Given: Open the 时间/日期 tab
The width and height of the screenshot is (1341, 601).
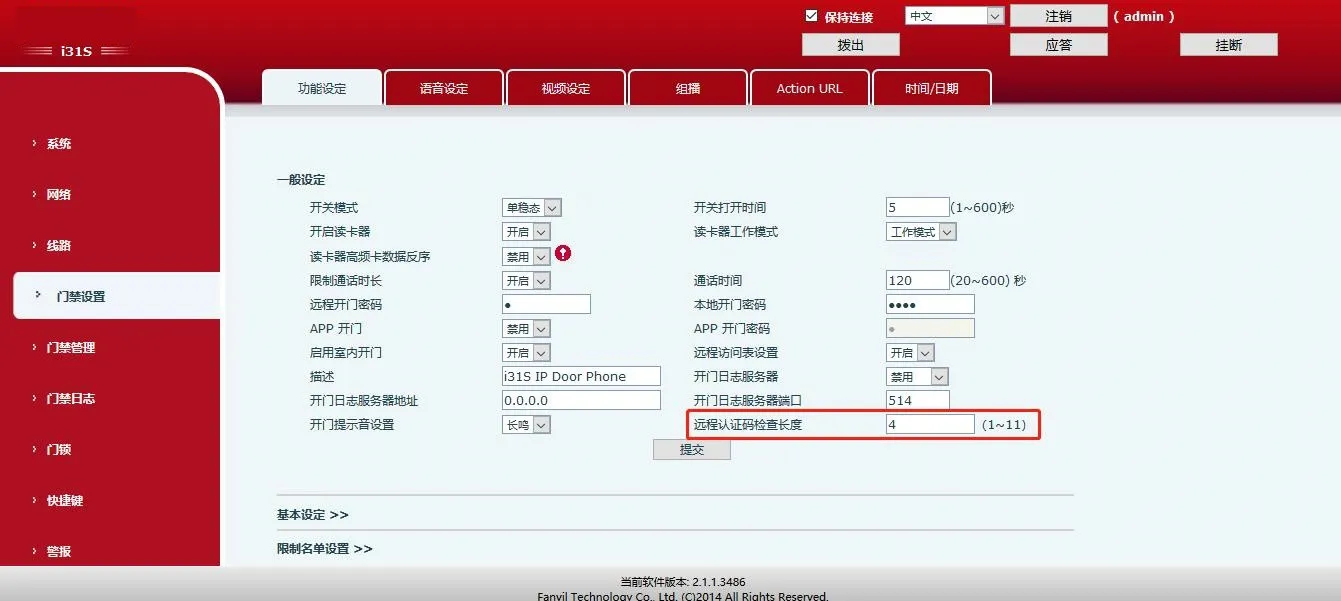Looking at the screenshot, I should click(x=931, y=88).
